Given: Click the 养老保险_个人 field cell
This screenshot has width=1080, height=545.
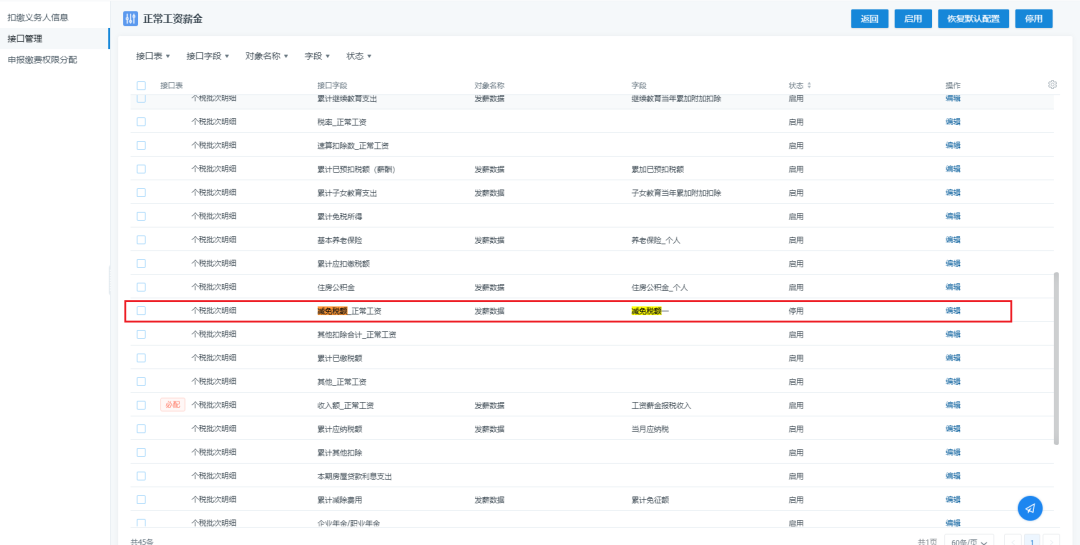Looking at the screenshot, I should [x=656, y=240].
